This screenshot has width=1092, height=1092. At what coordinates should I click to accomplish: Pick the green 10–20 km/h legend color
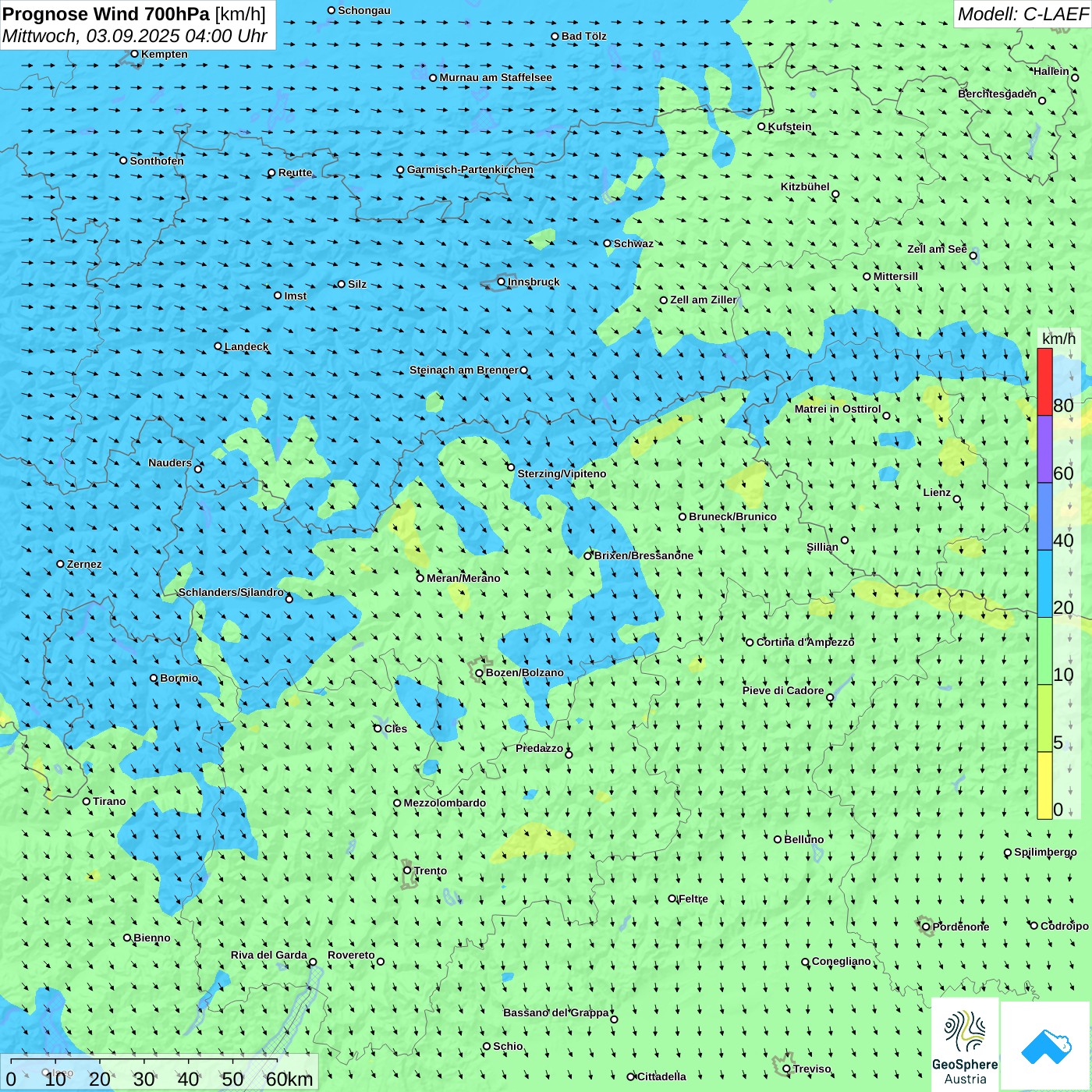pyautogui.click(x=1044, y=651)
